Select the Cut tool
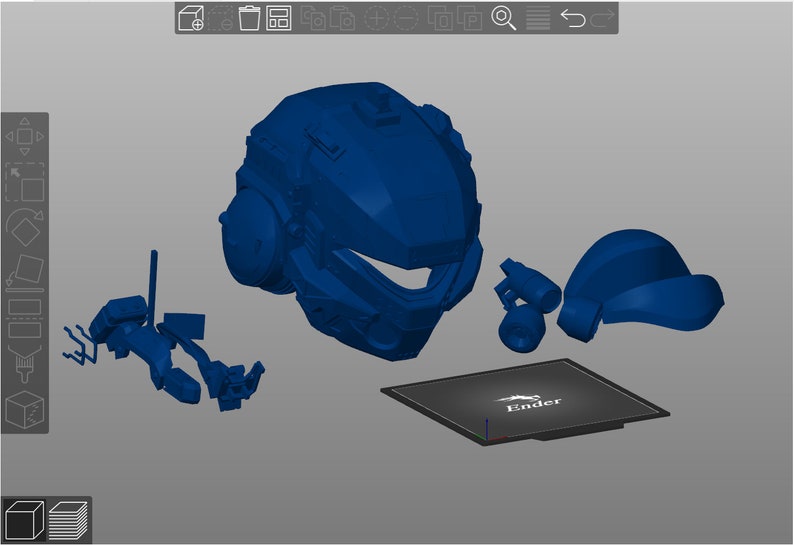Image resolution: width=794 pixels, height=545 pixels. point(25,319)
